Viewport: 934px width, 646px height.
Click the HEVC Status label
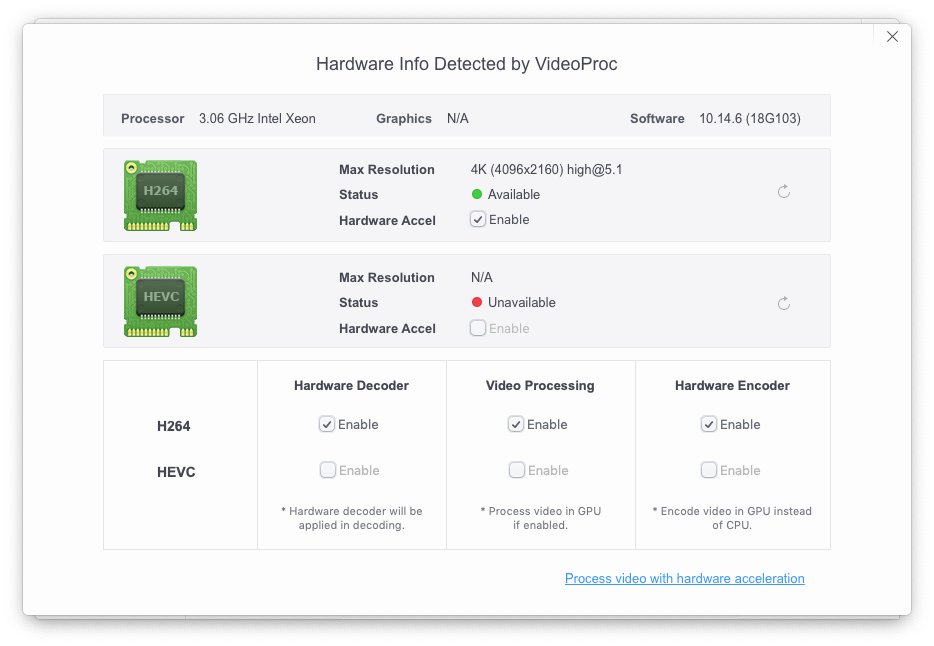(359, 302)
